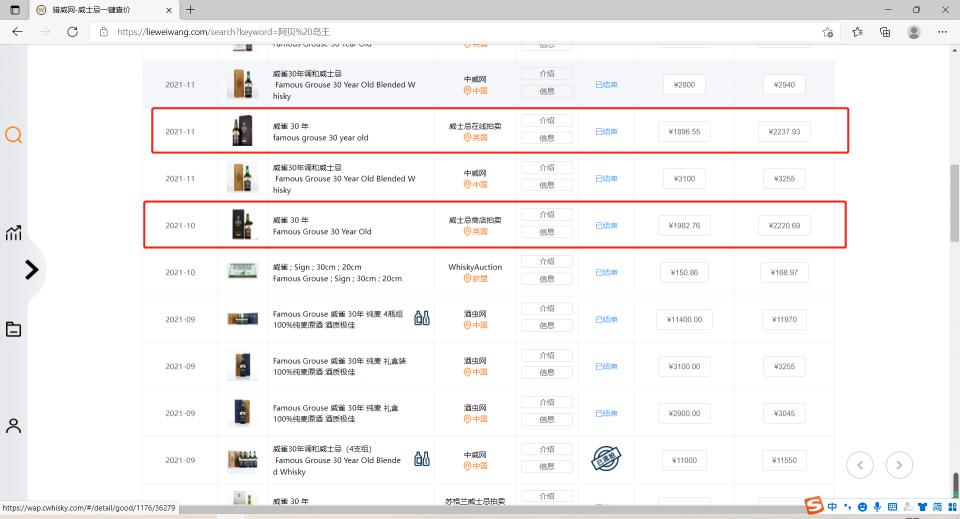Expand the left sidebar with the chevron arrow
This screenshot has height=519, width=960.
(31, 270)
